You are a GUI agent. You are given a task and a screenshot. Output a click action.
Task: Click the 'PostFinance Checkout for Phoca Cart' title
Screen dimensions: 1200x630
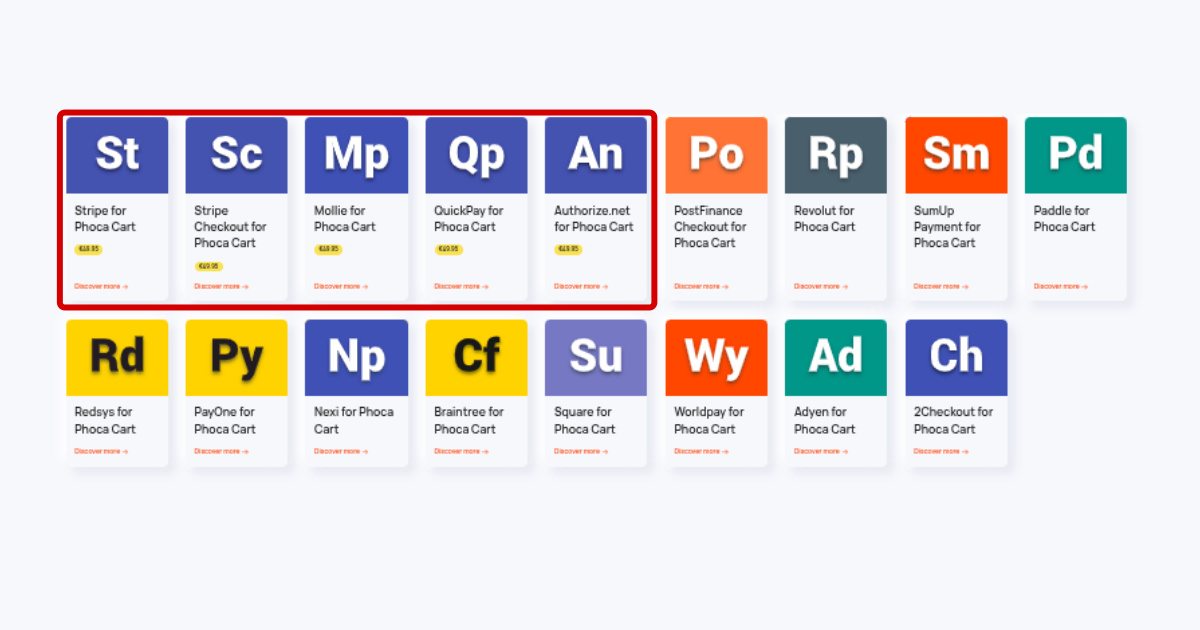click(710, 227)
